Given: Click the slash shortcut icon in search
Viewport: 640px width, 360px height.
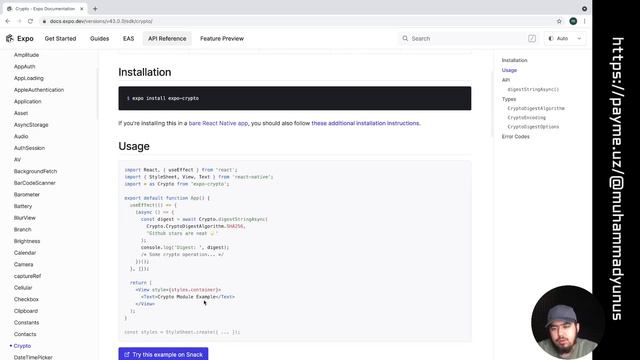Looking at the screenshot, I should (531, 38).
